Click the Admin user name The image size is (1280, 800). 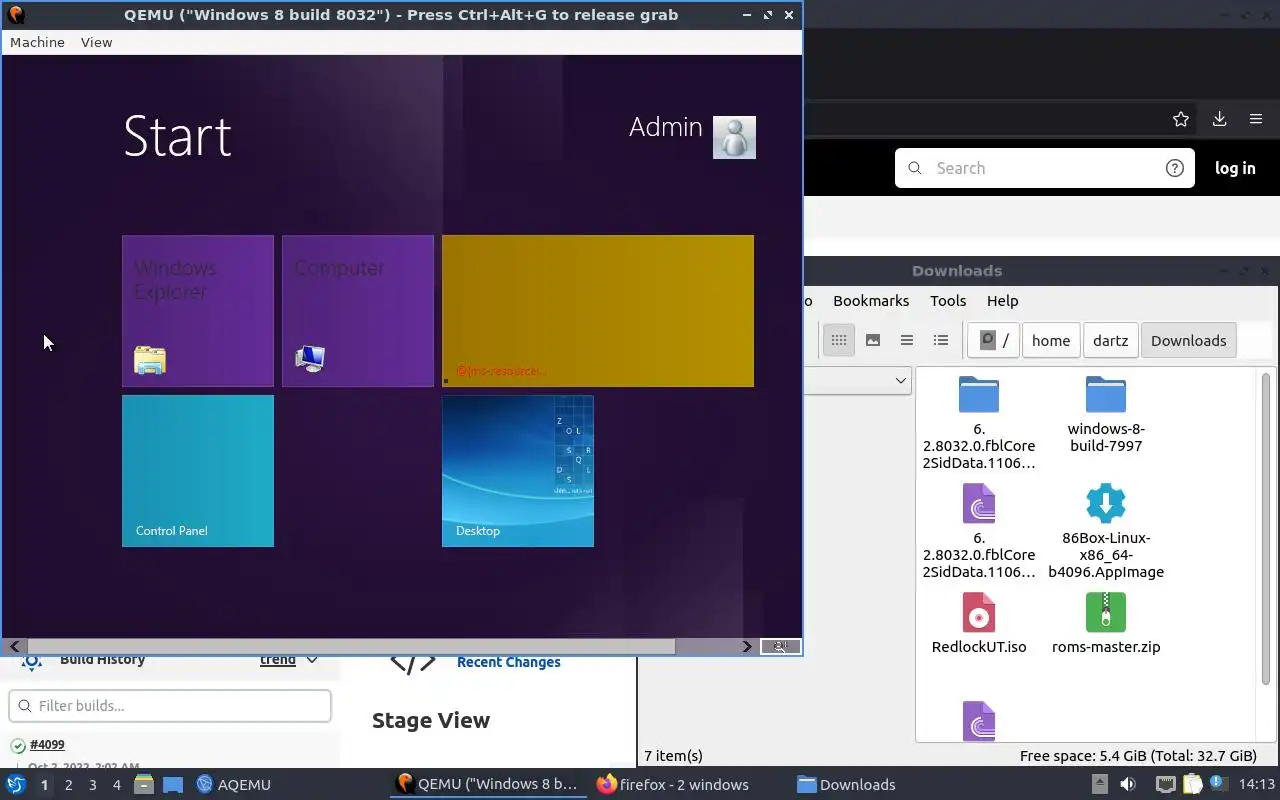(x=666, y=127)
